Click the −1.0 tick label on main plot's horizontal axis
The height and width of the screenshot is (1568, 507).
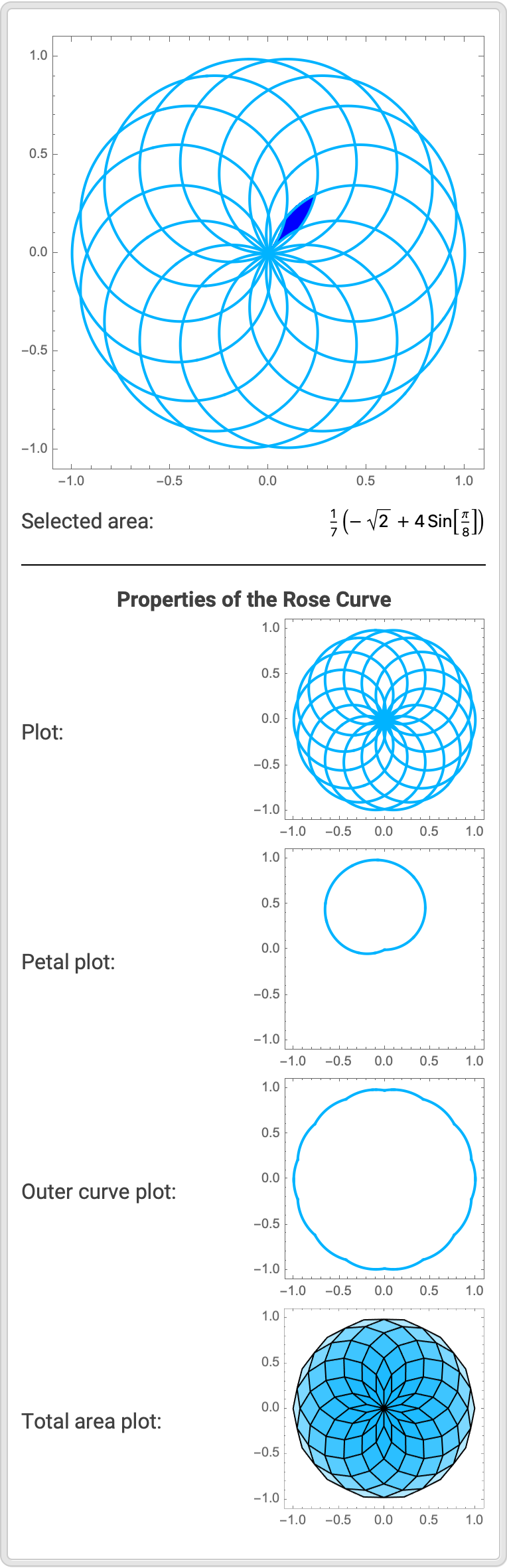tap(71, 481)
